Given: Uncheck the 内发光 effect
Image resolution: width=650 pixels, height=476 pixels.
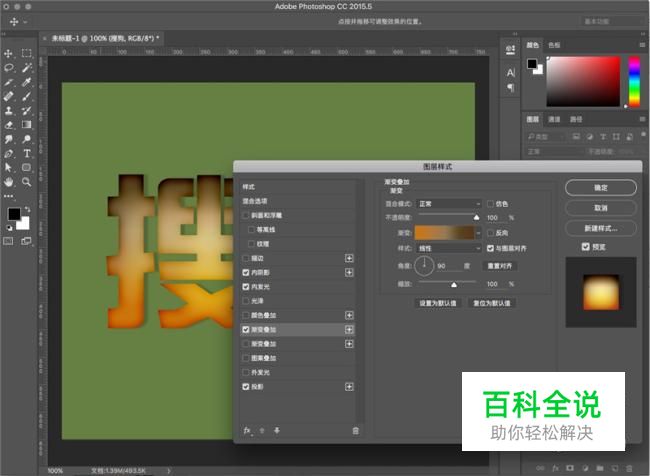Looking at the screenshot, I should tap(246, 287).
